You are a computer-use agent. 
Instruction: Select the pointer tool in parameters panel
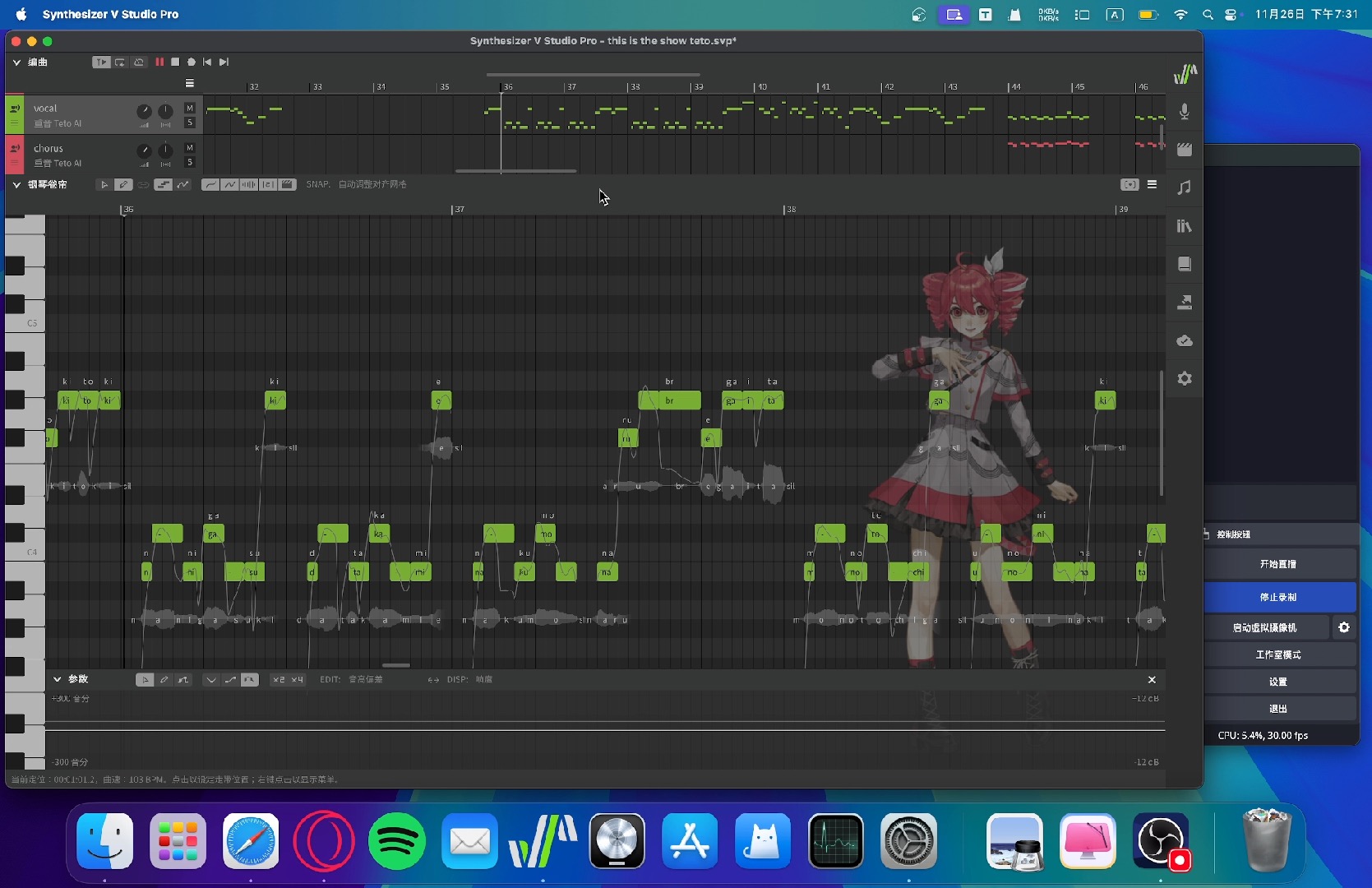145,680
